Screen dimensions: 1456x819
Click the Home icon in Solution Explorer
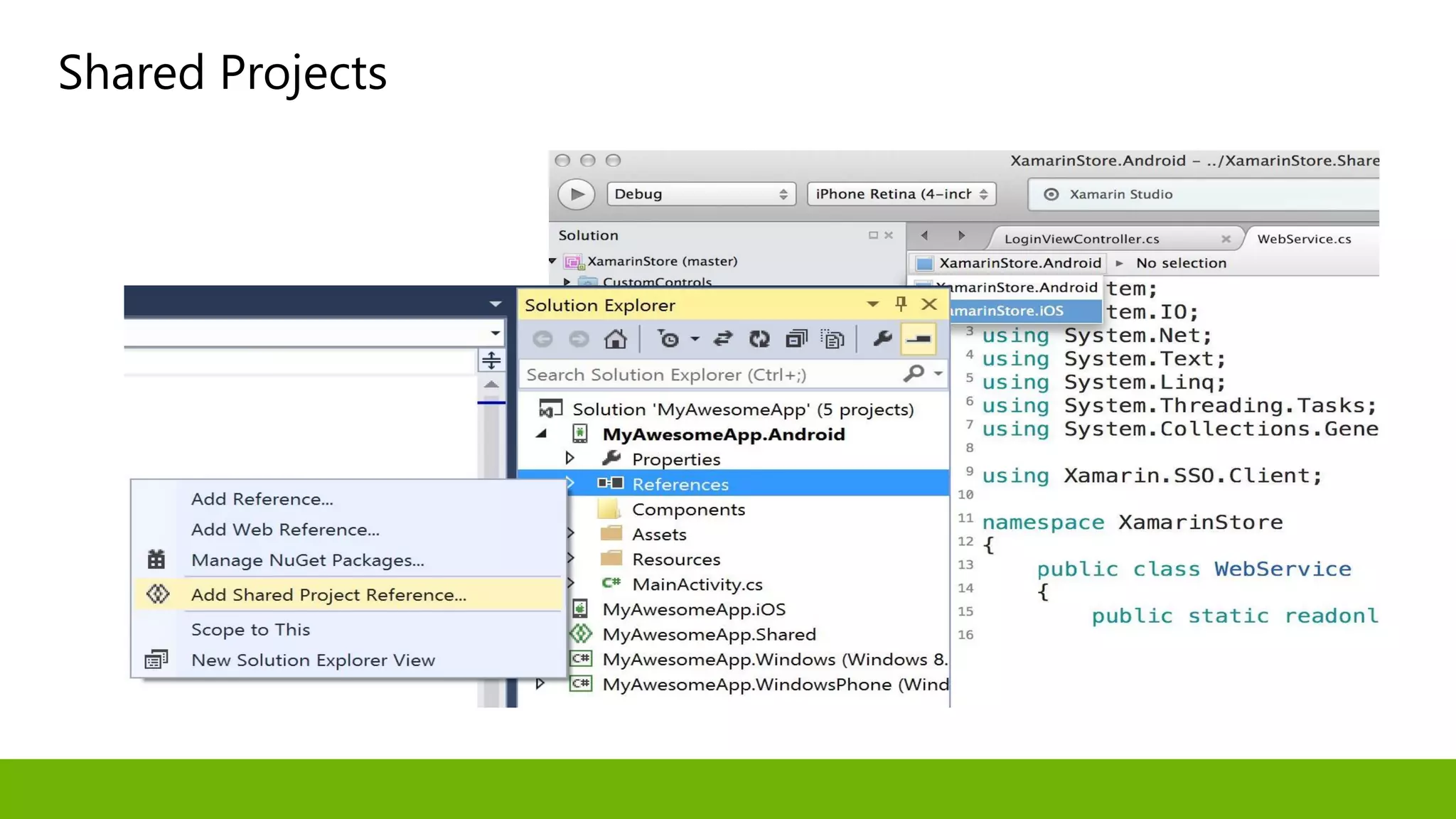616,339
